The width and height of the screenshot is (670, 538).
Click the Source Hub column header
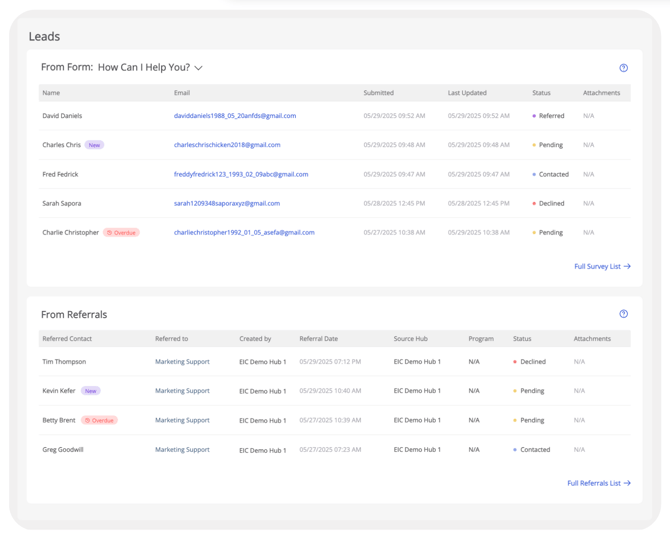point(411,338)
